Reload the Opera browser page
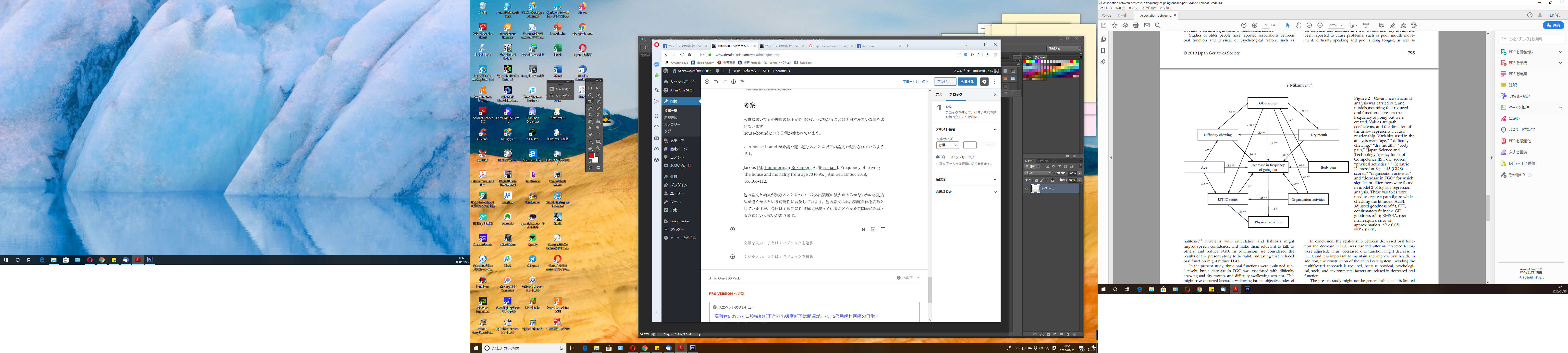The height and width of the screenshot is (353, 1568). (682, 55)
